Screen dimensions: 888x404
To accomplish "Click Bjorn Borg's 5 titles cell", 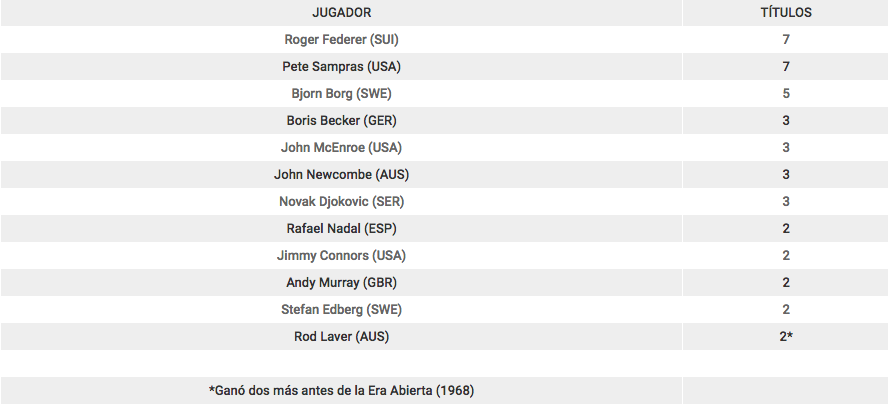I will click(x=785, y=93).
